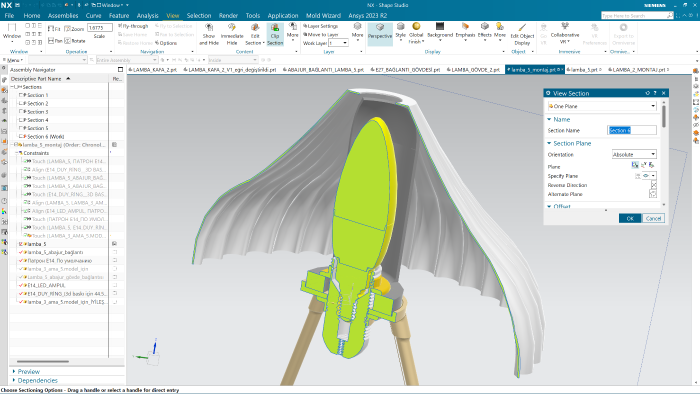Click Move to Layer
Screen dimensions: 700x394
tap(321, 34)
